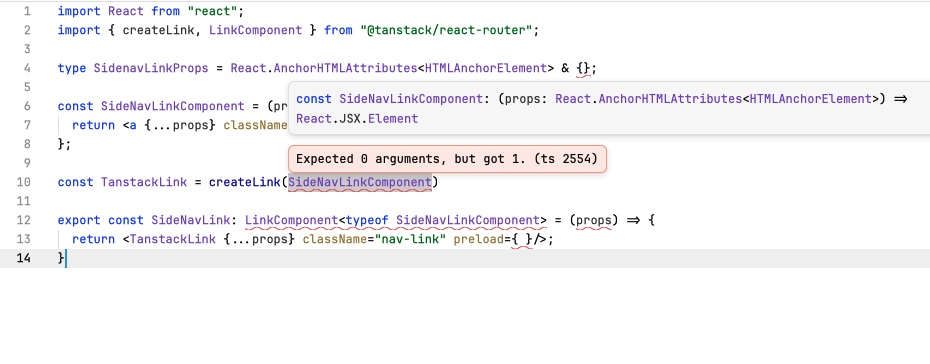Click the "@tanstack/react-router" module string
Screen dimensions: 930x364
446,30
